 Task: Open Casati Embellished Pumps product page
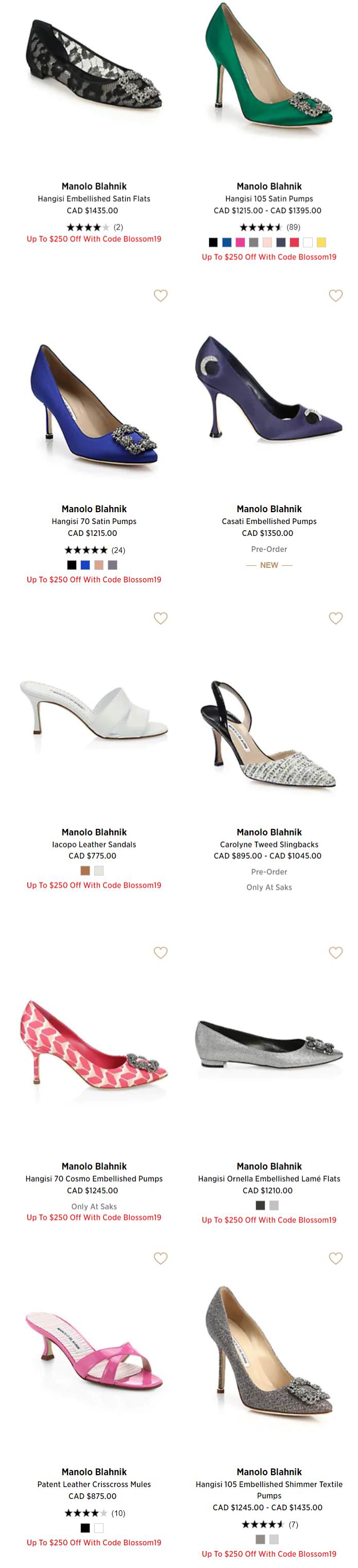[269, 521]
